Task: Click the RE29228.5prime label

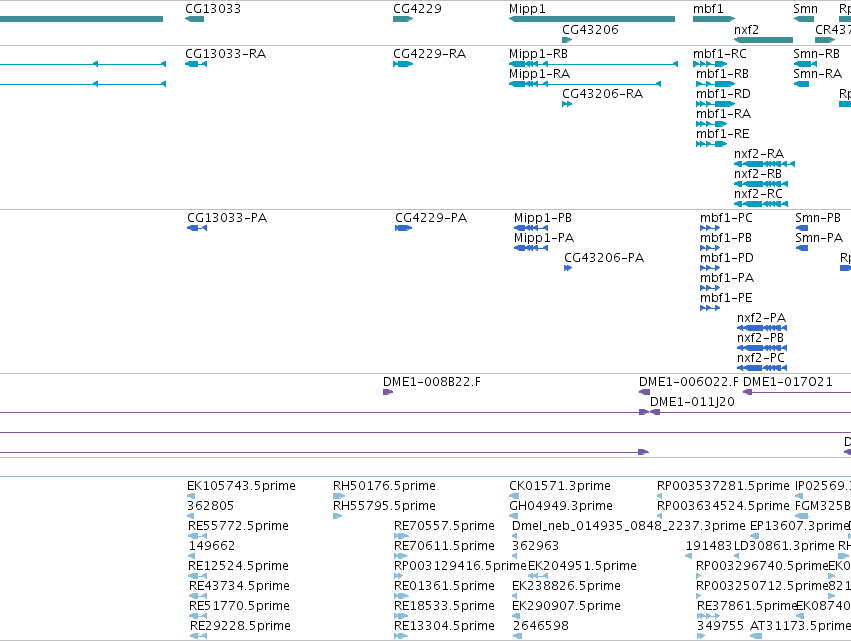Action: click(x=240, y=626)
